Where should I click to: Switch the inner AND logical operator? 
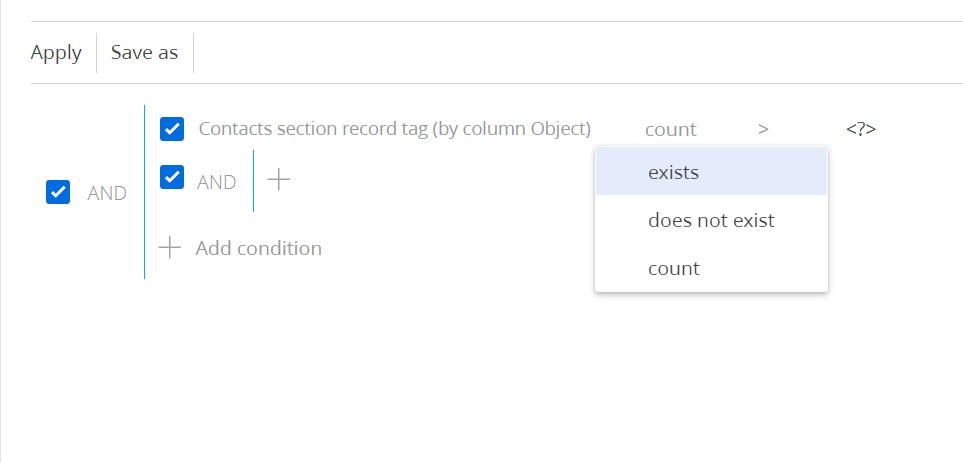coord(216,182)
